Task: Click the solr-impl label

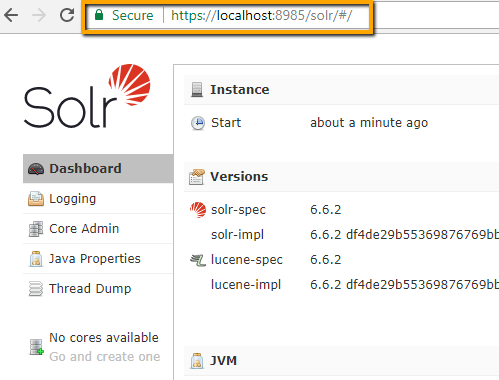Action: 237,235
